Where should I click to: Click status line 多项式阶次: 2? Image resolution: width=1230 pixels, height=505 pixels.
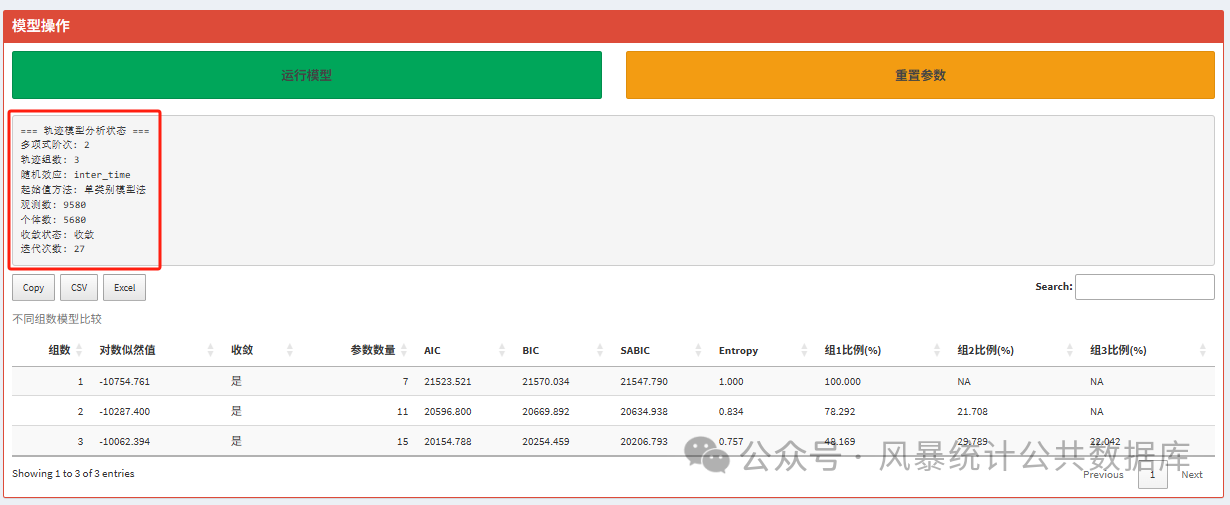click(x=55, y=145)
